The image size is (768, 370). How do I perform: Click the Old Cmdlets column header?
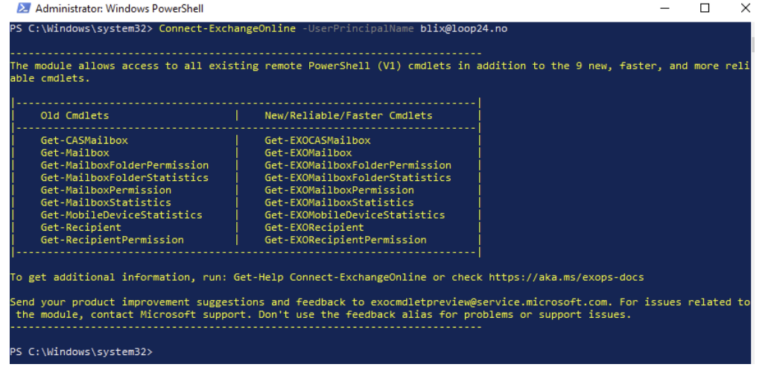(75, 116)
